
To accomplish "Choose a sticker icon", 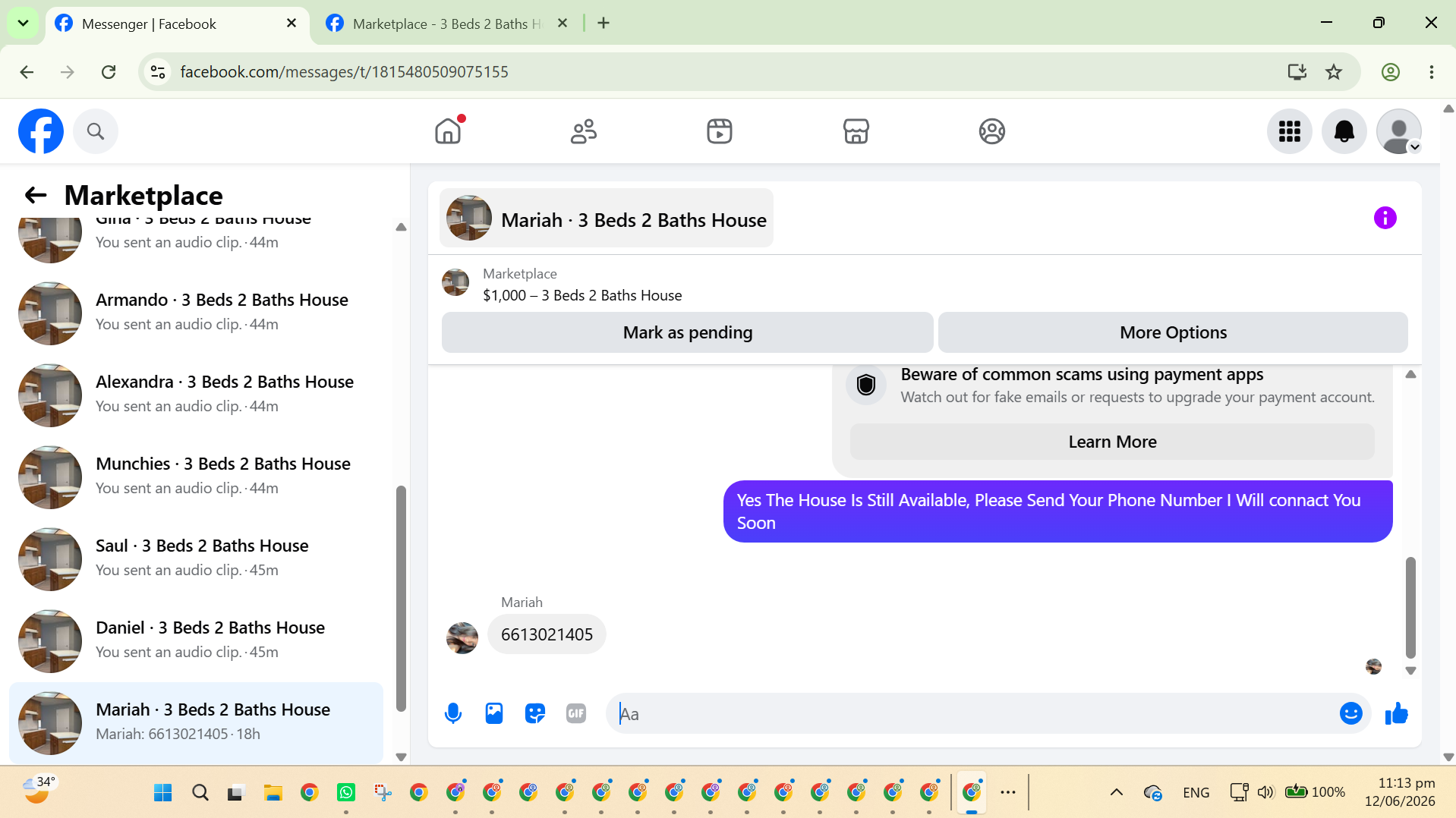I will 535,713.
